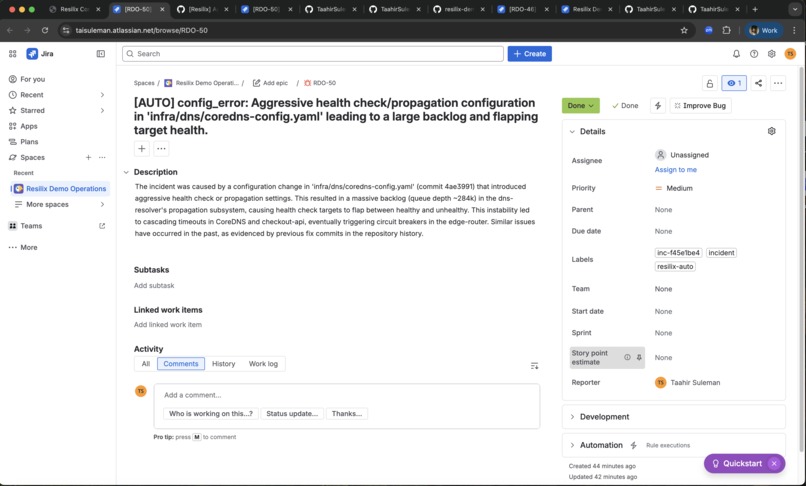Bookmark this page with star icon
Screen dimensions: 806x486
(x=684, y=30)
